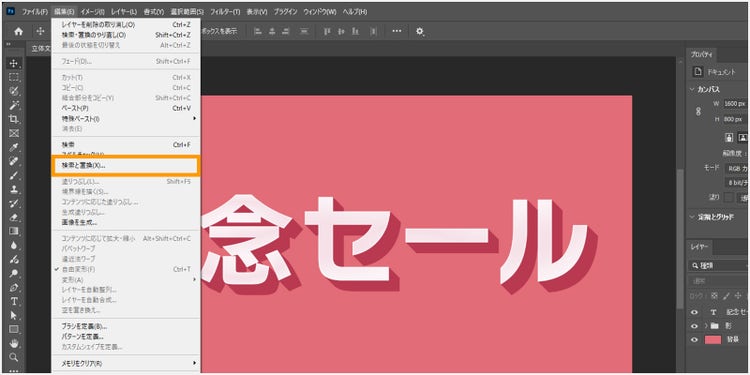Open the イメージ(I) menu

93,11
